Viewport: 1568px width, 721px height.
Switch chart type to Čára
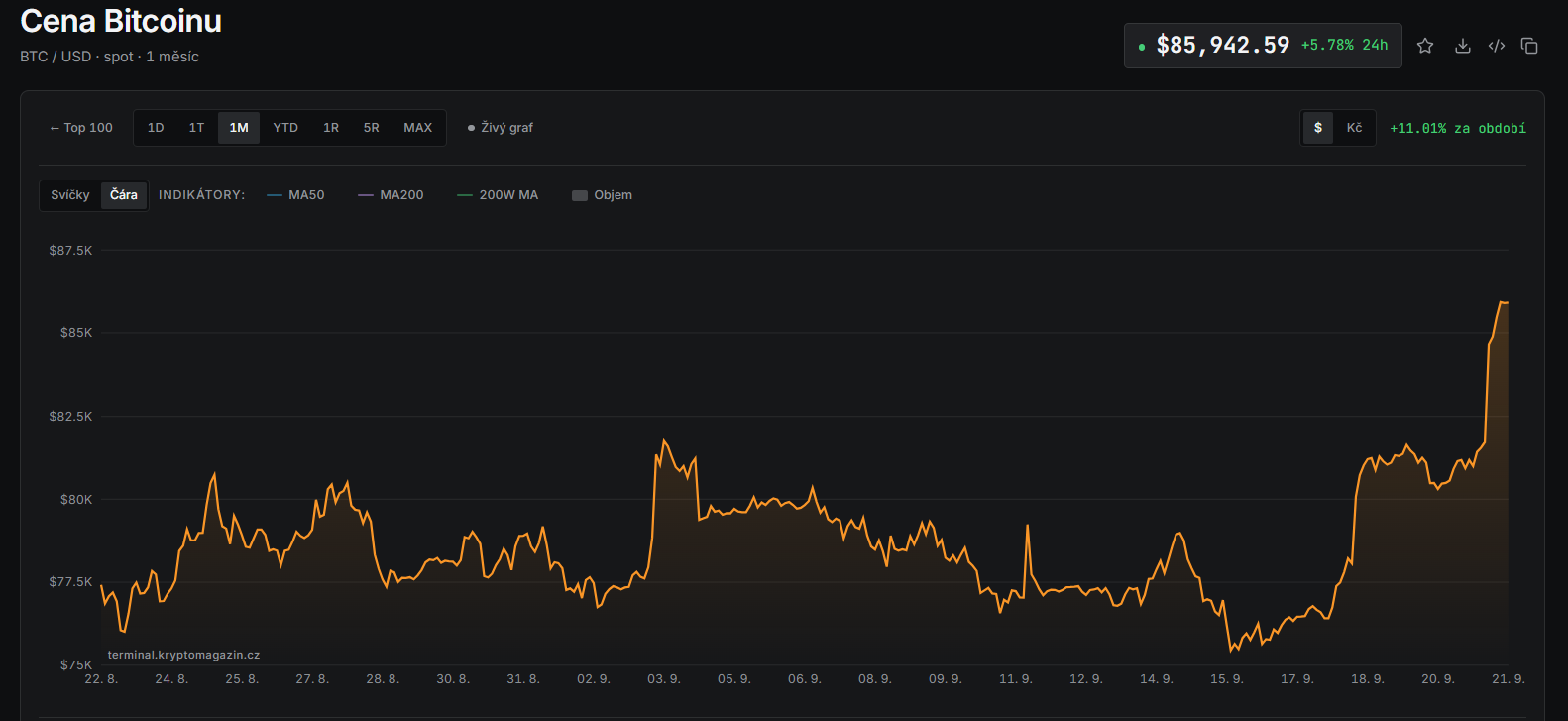(124, 195)
